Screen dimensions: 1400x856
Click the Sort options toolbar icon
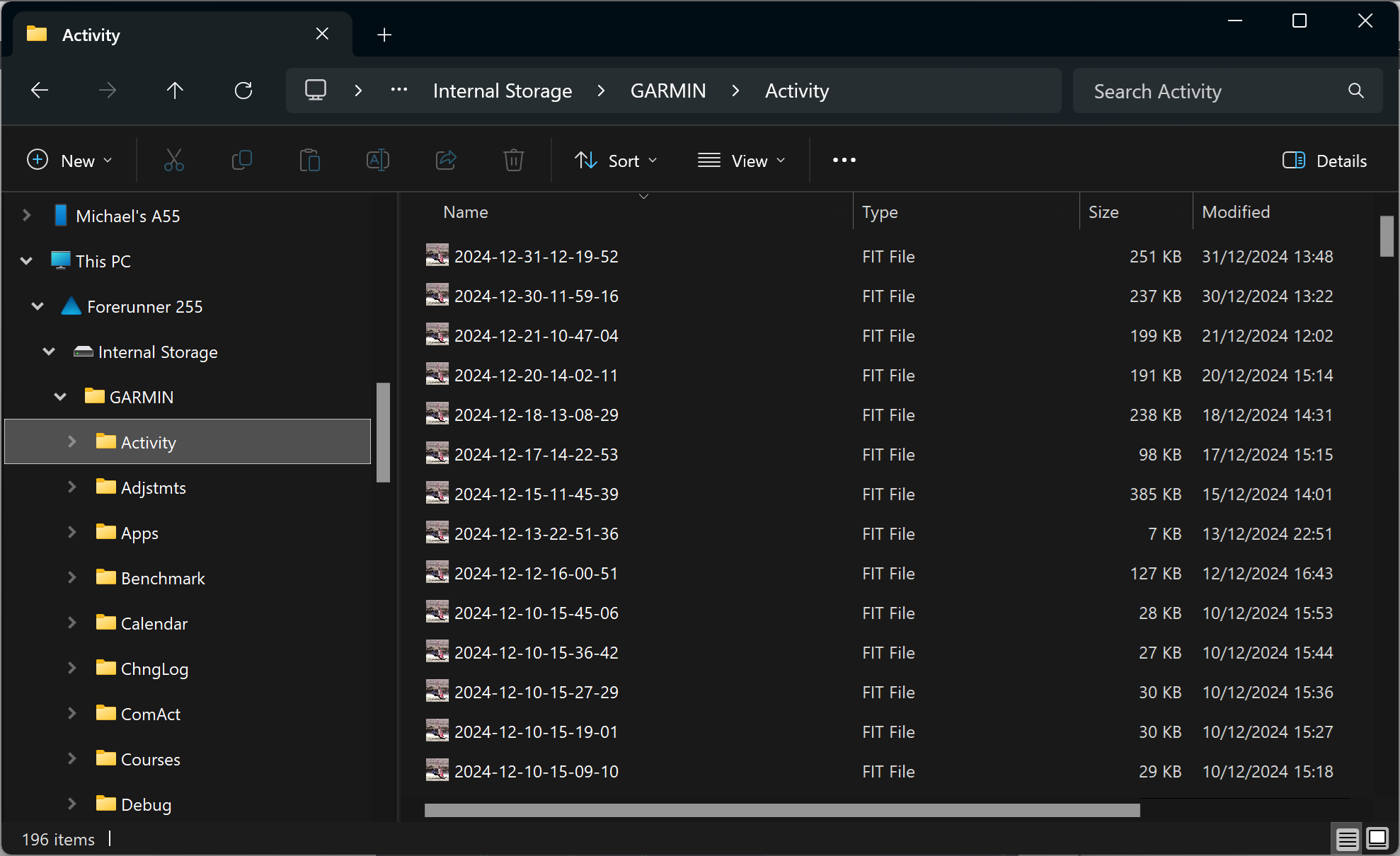click(614, 159)
